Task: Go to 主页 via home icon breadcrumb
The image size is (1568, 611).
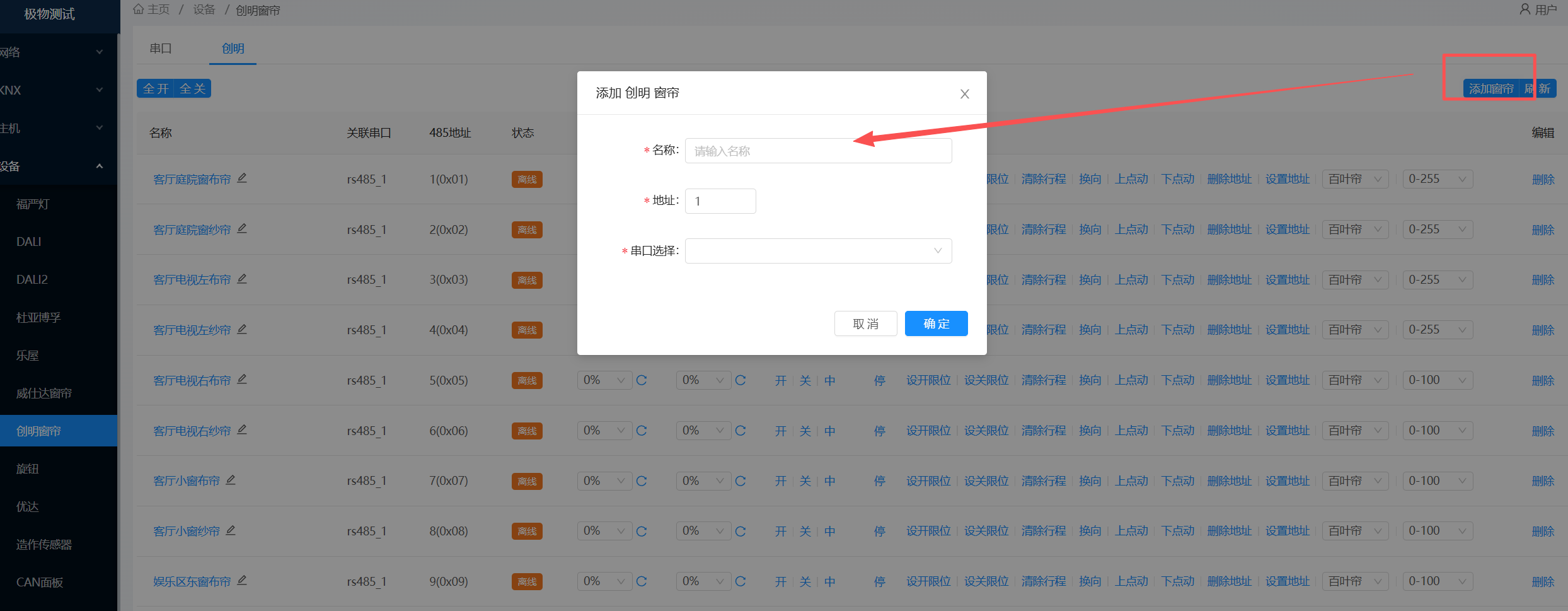Action: tap(139, 9)
